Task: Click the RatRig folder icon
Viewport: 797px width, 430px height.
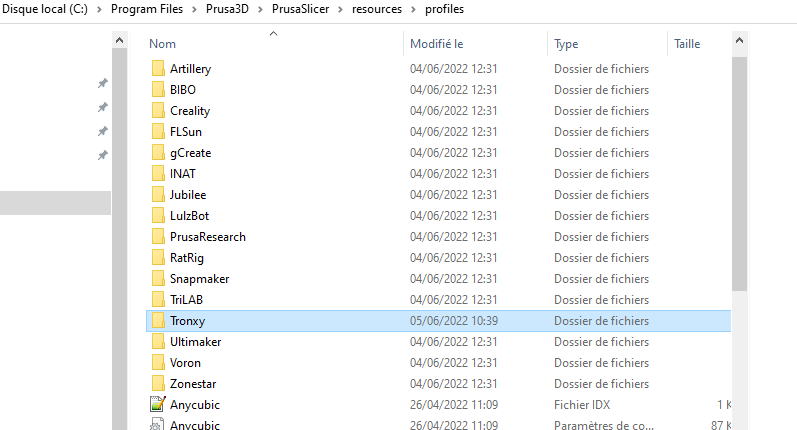Action: tap(158, 258)
